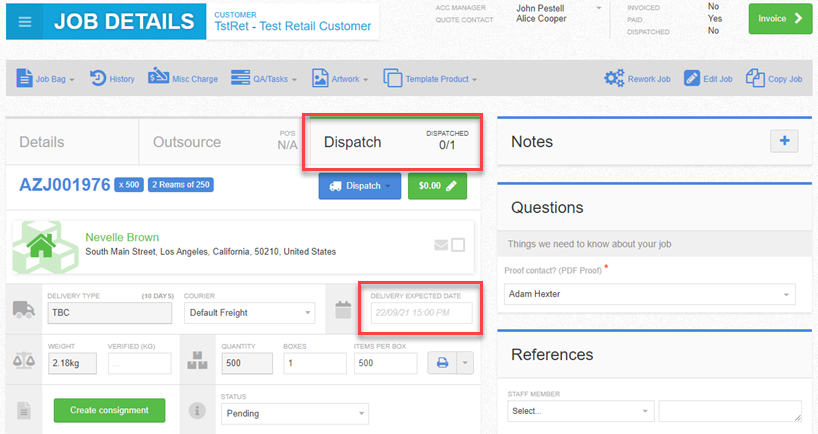The width and height of the screenshot is (818, 434).
Task: Click job number AZJ001976
Action: pos(65,185)
